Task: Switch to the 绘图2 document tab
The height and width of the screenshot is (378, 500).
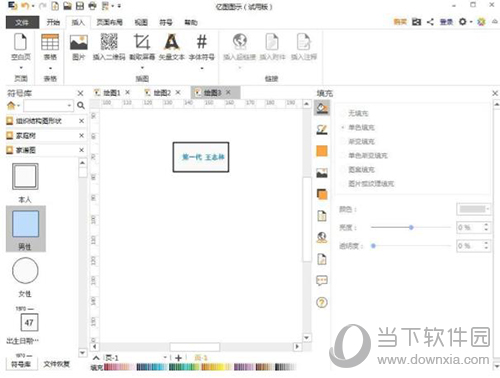Action: 162,93
